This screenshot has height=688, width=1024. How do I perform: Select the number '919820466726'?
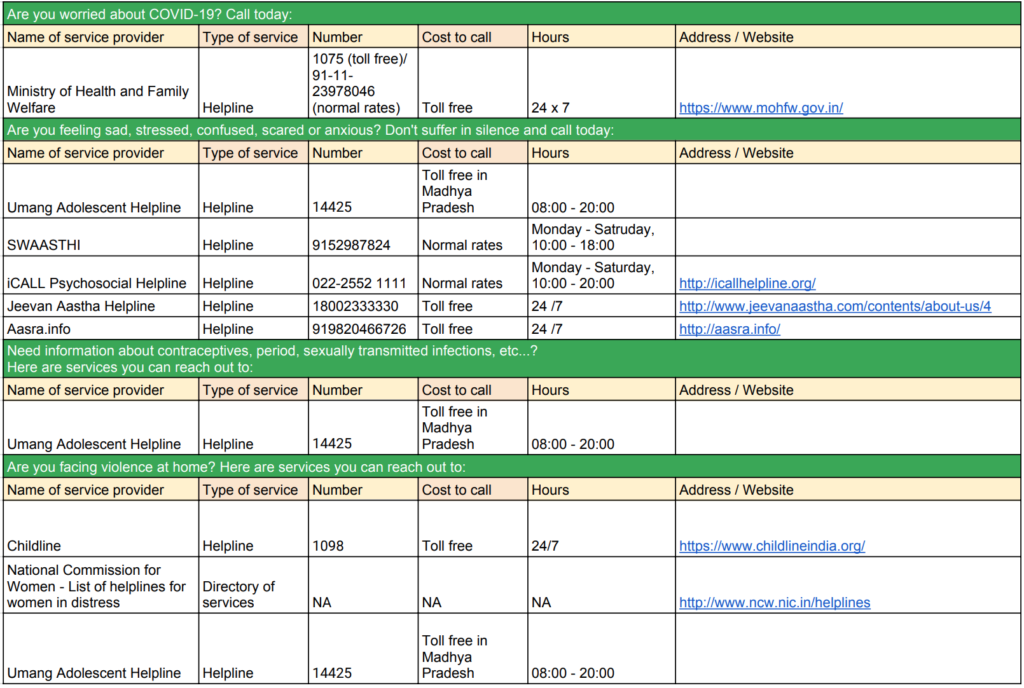[359, 329]
